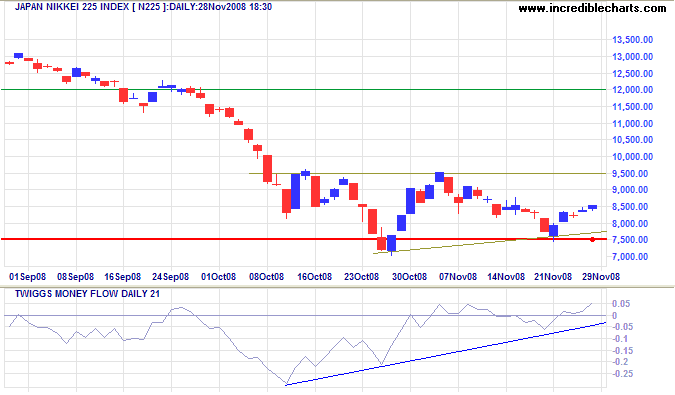Click the -0.05 money flow axis label
This screenshot has width=675, height=395.
pos(622,327)
